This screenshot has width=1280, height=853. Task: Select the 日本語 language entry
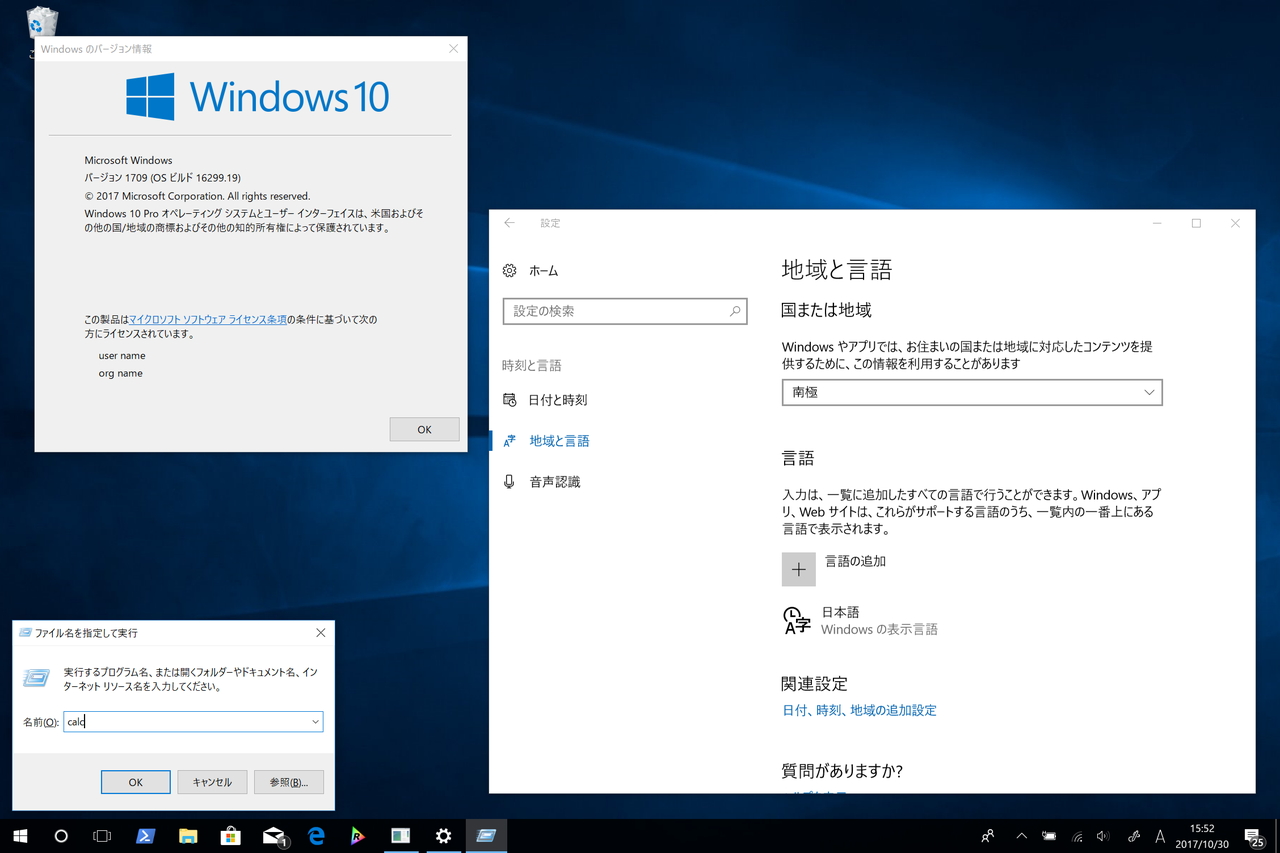861,621
